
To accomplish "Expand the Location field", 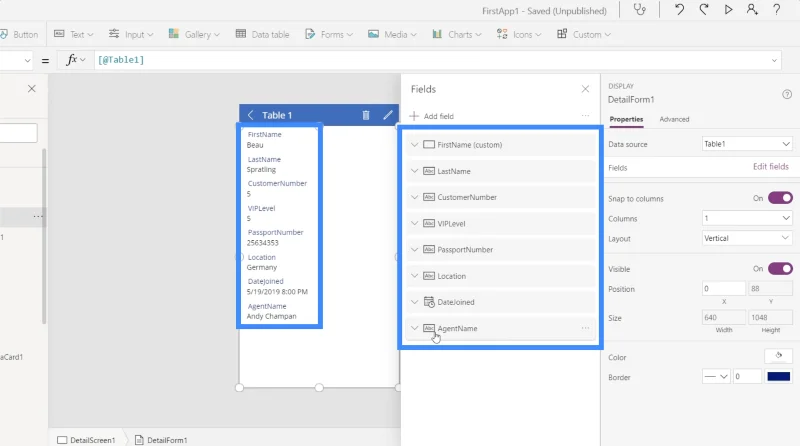I will 414,276.
